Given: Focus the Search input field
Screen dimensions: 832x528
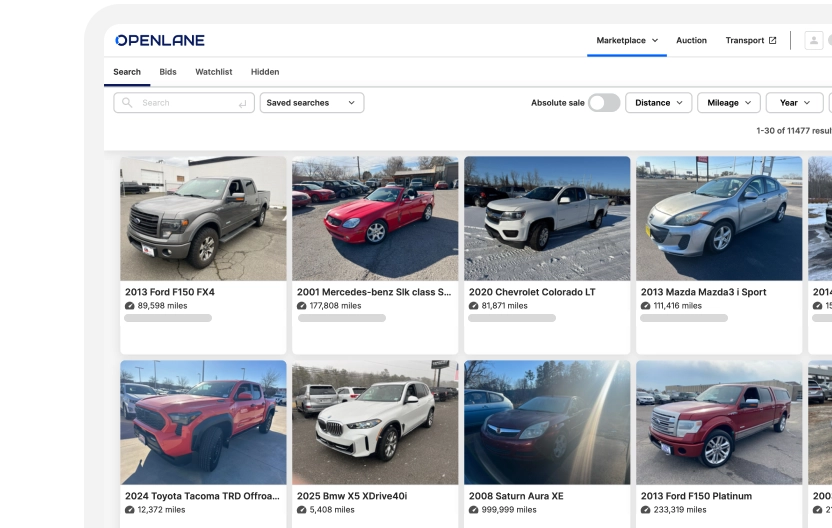Looking at the screenshot, I should (x=184, y=103).
